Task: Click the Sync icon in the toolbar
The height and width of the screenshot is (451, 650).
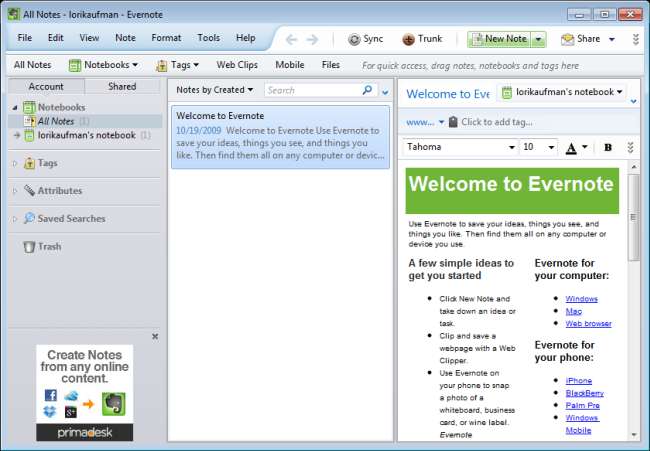Action: click(x=354, y=39)
